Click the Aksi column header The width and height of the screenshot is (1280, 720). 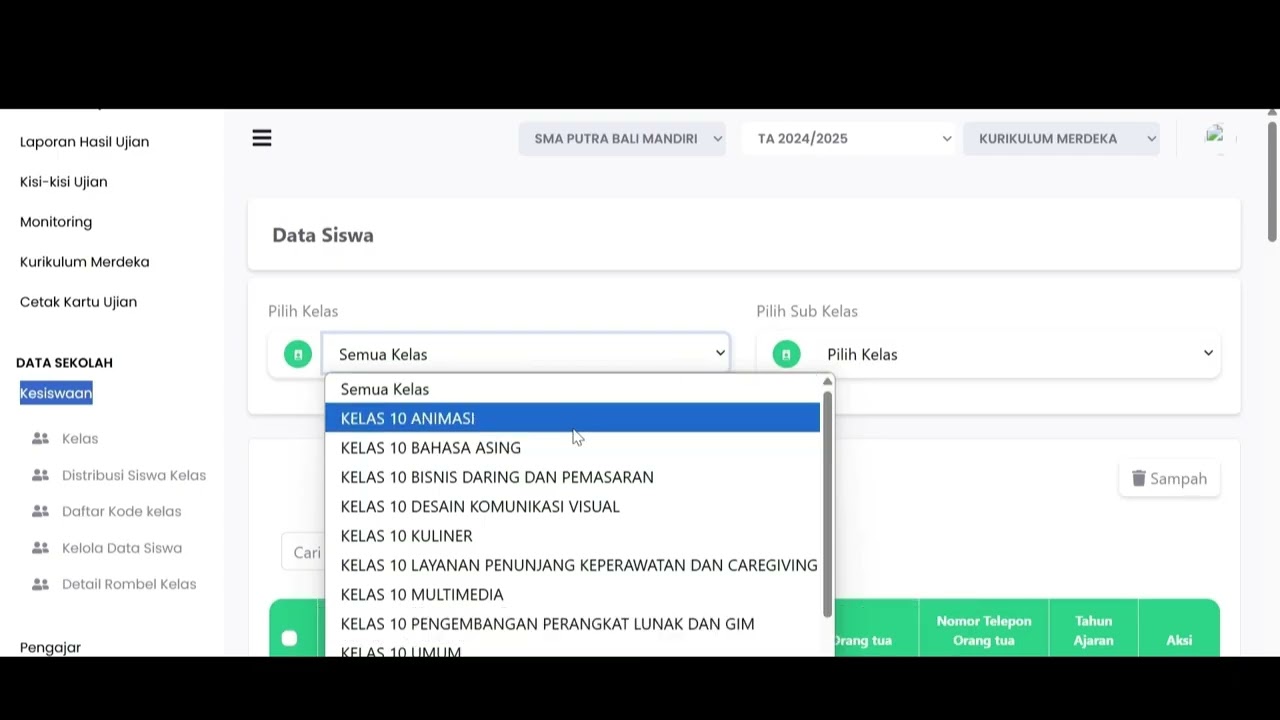[1179, 640]
